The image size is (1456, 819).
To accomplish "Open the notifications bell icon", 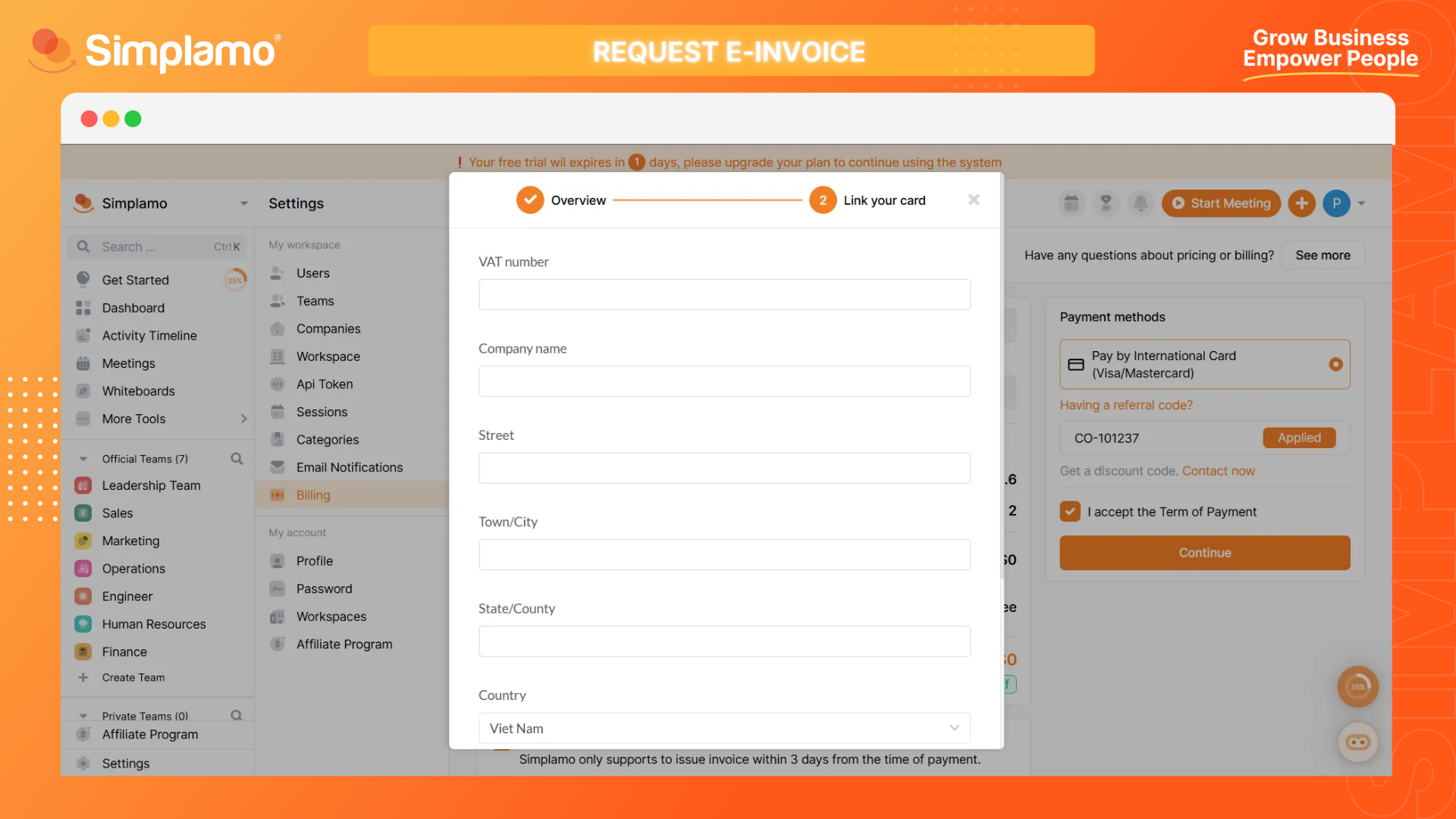I will pyautogui.click(x=1141, y=203).
